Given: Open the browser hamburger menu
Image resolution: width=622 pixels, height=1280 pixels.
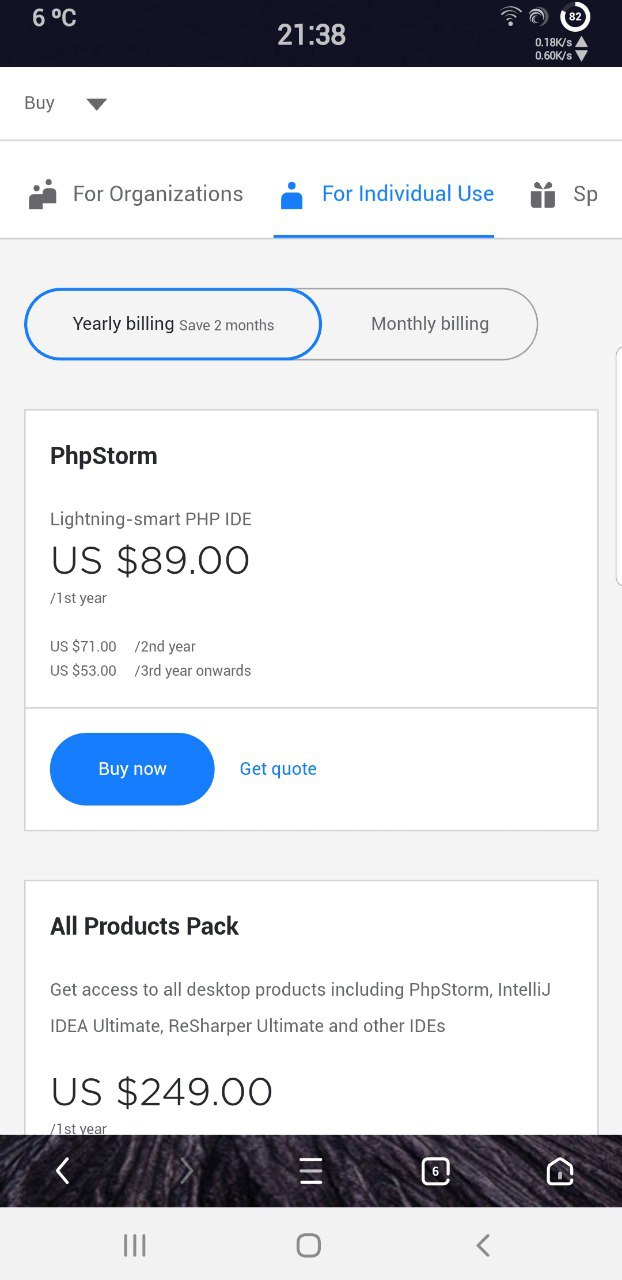Looking at the screenshot, I should click(311, 1170).
